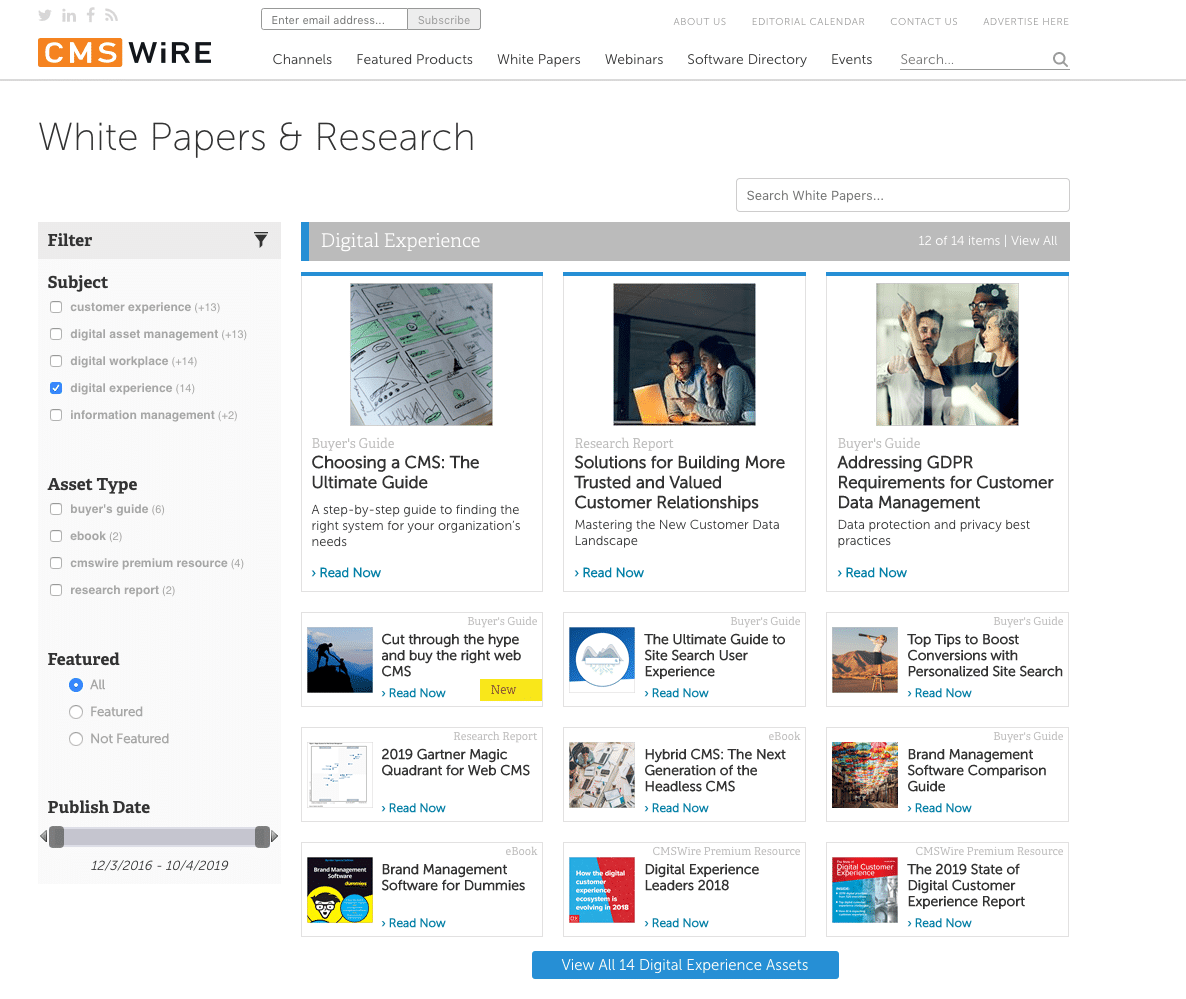
Task: Open the Software Directory menu item
Action: (x=747, y=59)
